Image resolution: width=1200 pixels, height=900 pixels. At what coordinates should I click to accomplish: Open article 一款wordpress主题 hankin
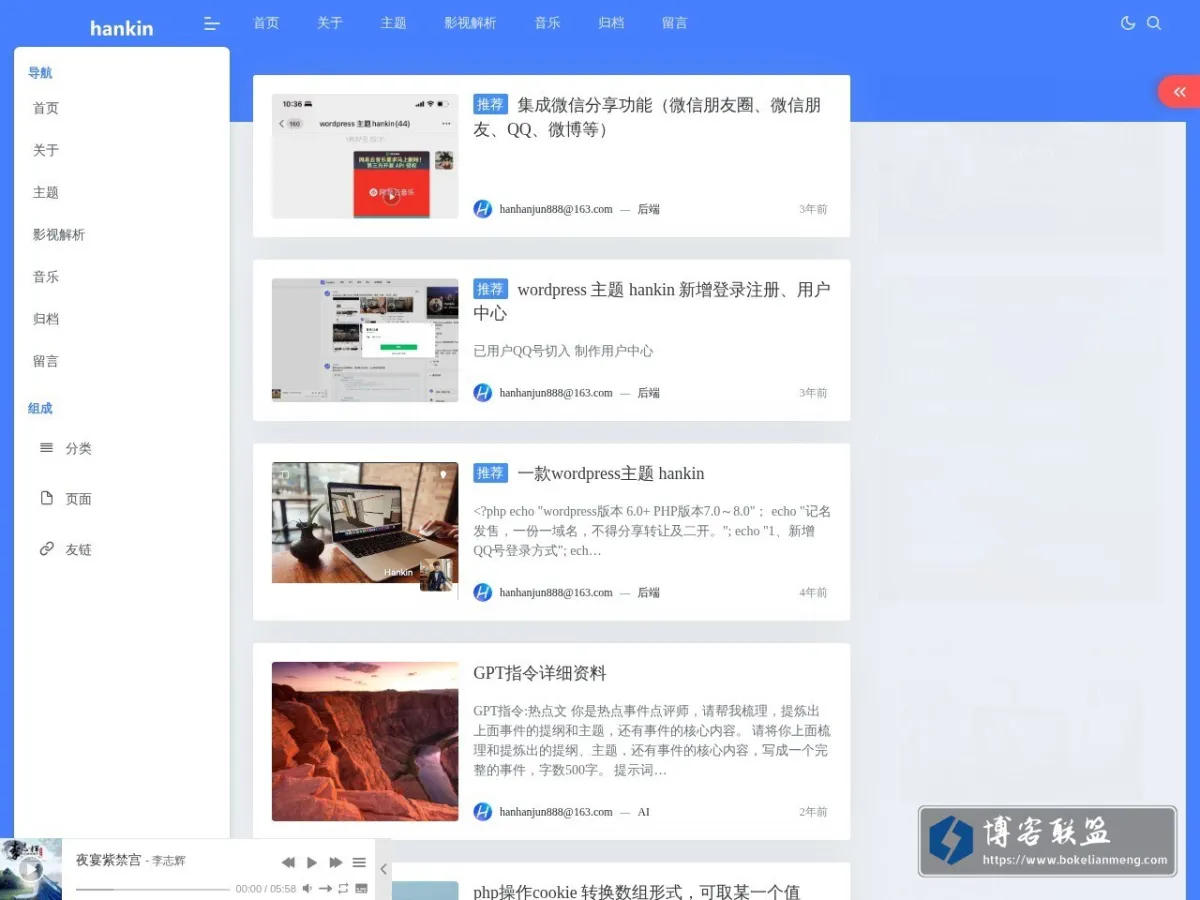[x=611, y=473]
